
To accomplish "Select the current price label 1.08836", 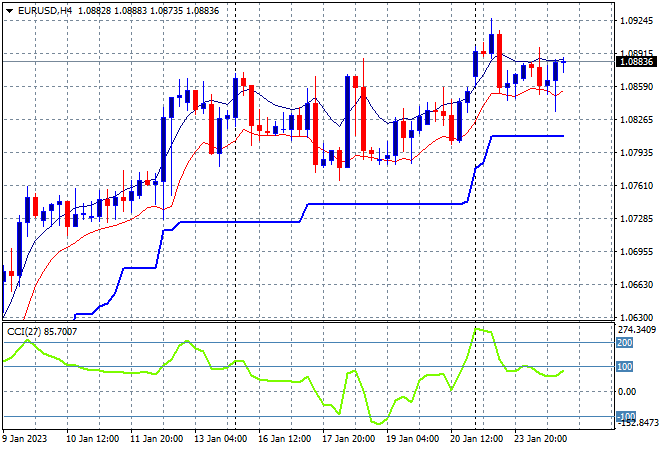I will pos(636,62).
